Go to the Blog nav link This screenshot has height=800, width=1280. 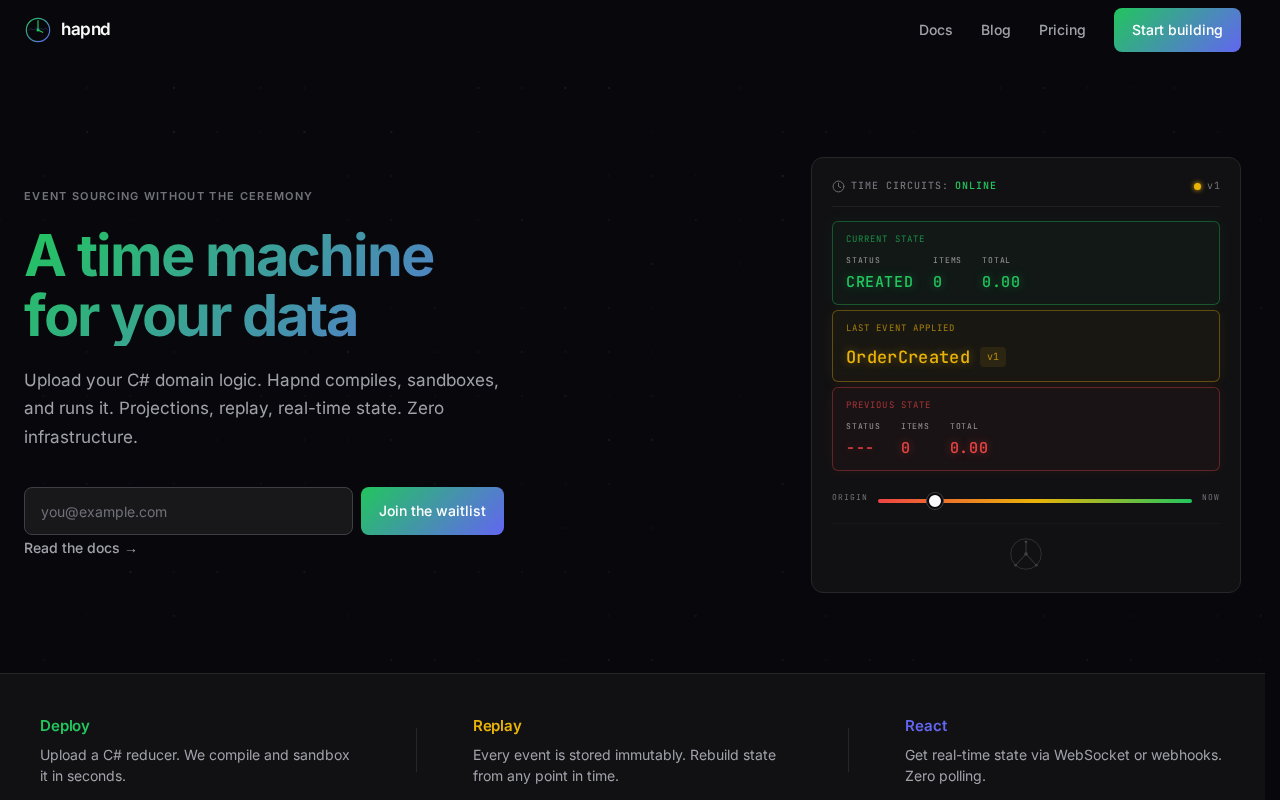tap(995, 30)
